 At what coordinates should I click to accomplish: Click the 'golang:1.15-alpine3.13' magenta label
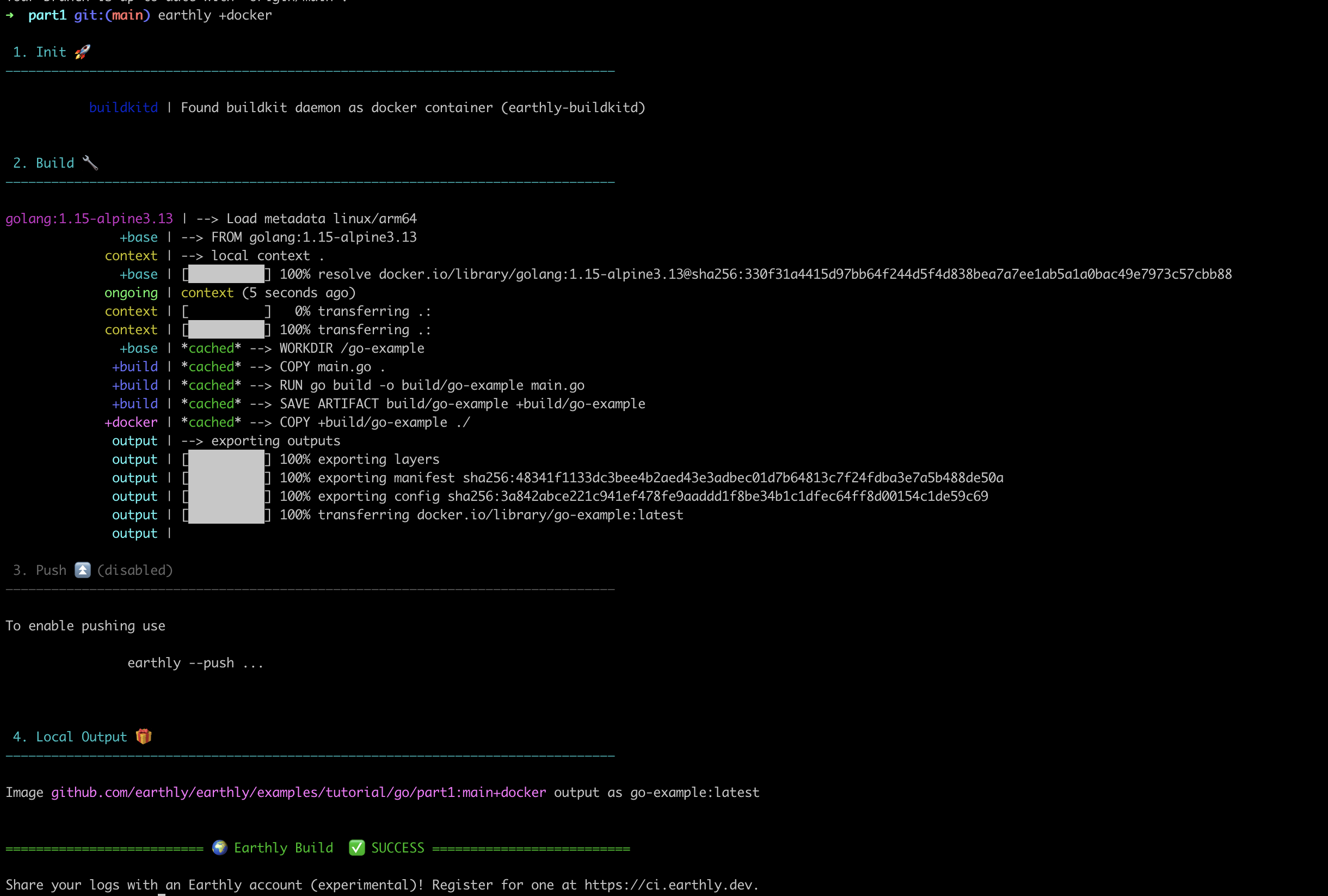click(x=89, y=219)
